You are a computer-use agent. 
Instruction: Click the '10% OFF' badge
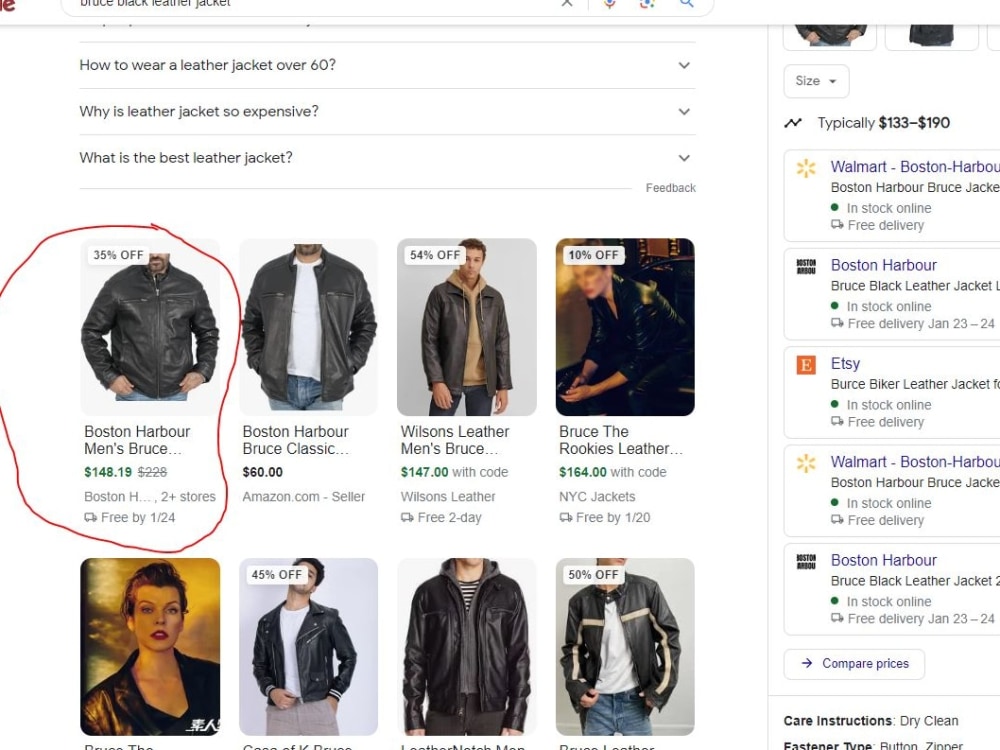[x=593, y=255]
